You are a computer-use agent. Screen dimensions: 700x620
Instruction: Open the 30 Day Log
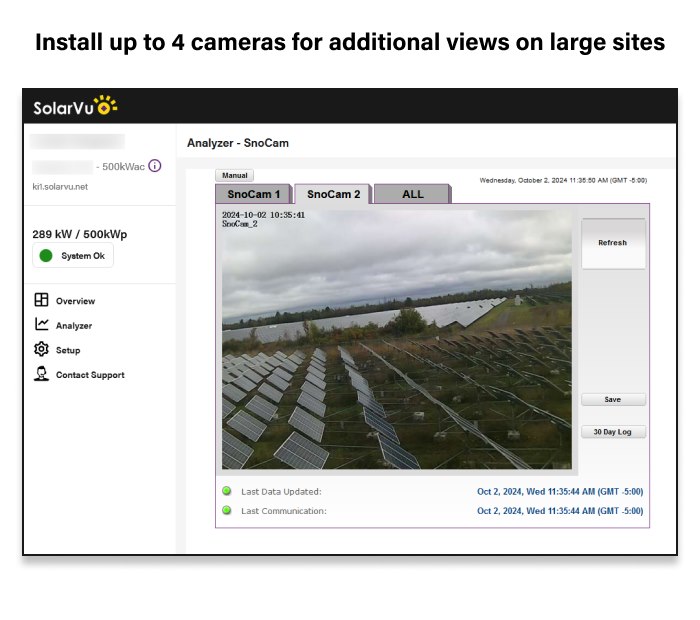613,432
